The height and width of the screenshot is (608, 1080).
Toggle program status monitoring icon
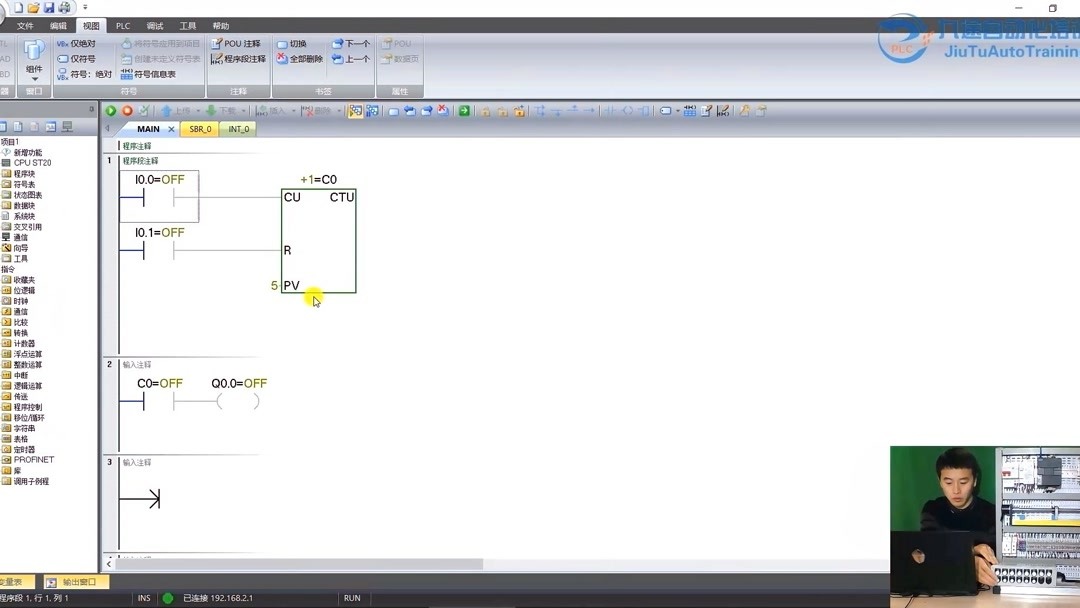tap(355, 111)
